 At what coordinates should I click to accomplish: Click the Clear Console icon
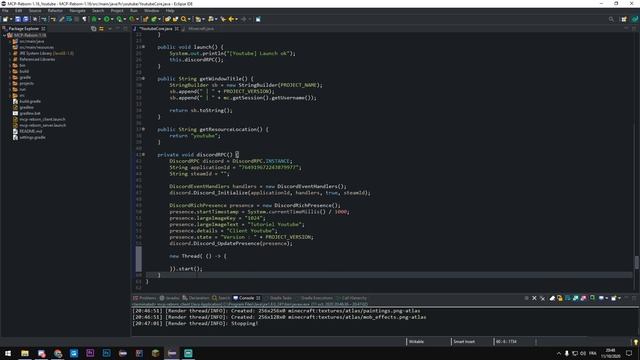(552, 298)
